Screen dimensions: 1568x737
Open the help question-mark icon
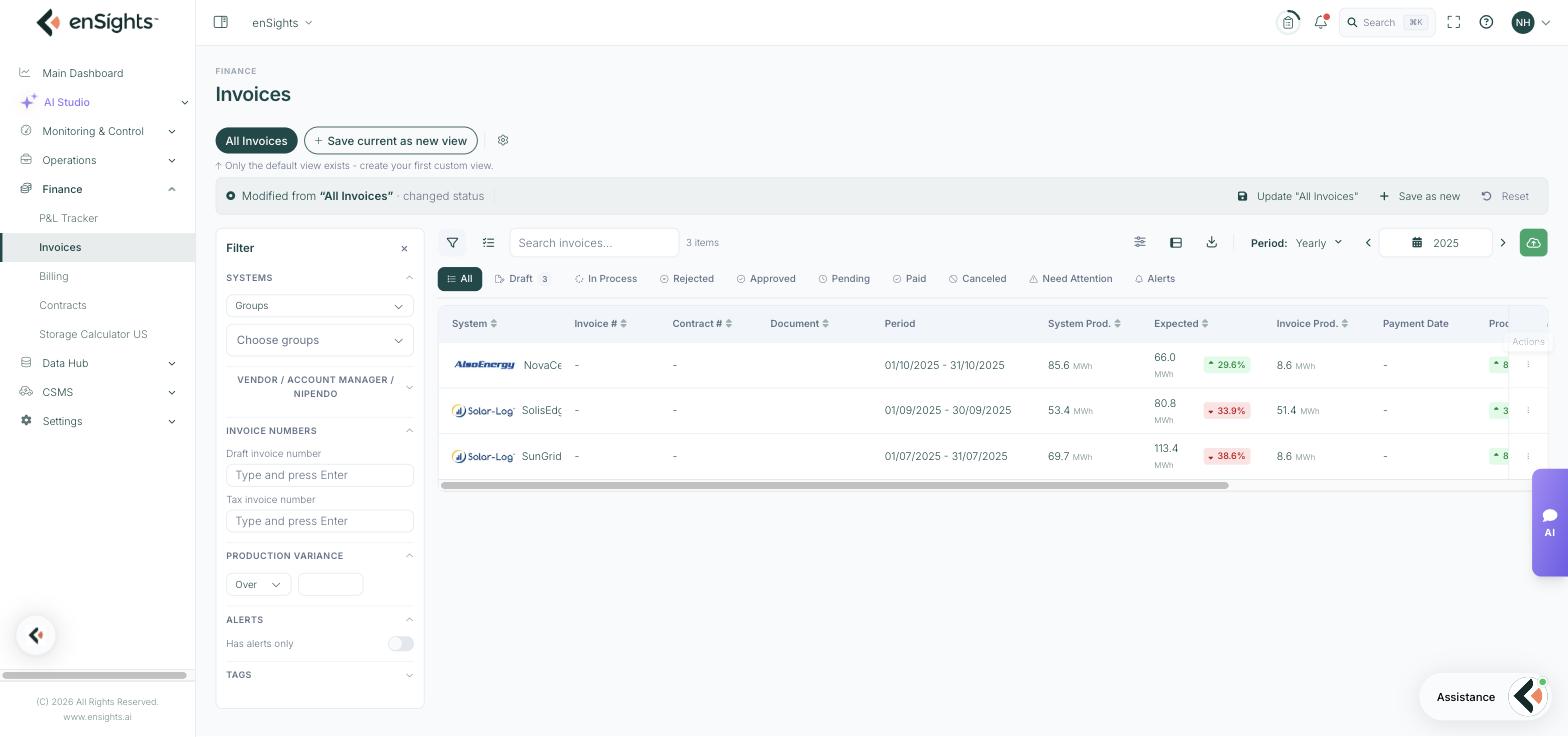tap(1486, 22)
